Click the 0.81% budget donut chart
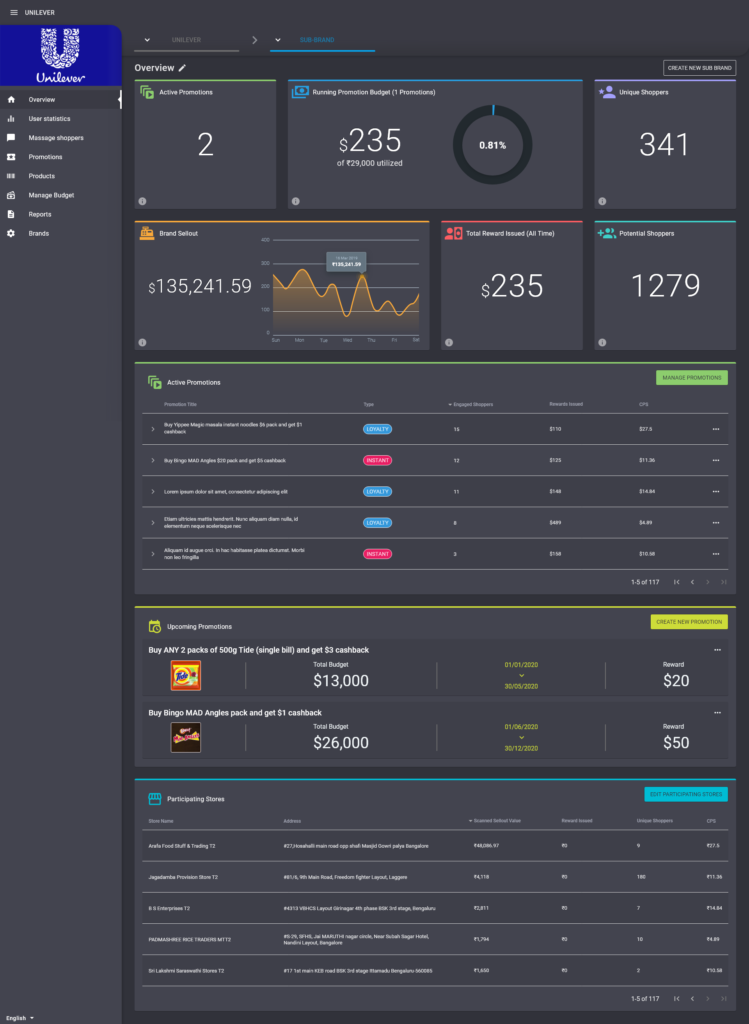Viewport: 749px width, 1024px height. [492, 145]
